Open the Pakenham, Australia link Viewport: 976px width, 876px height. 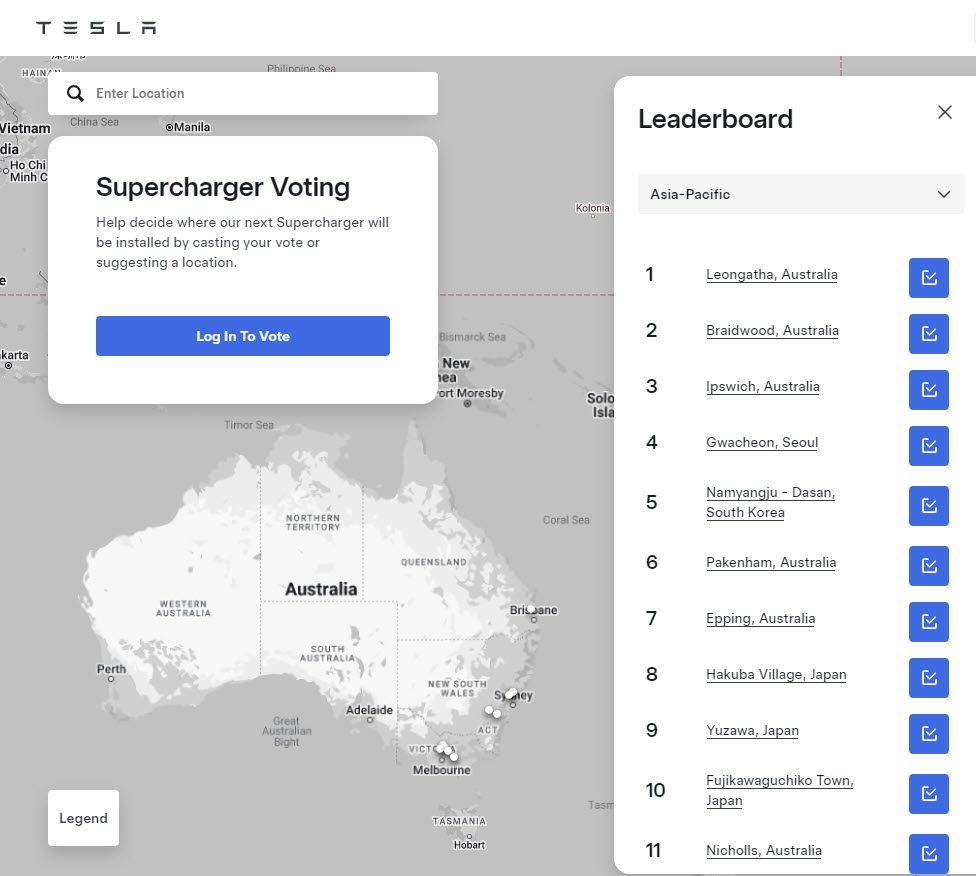(x=771, y=563)
